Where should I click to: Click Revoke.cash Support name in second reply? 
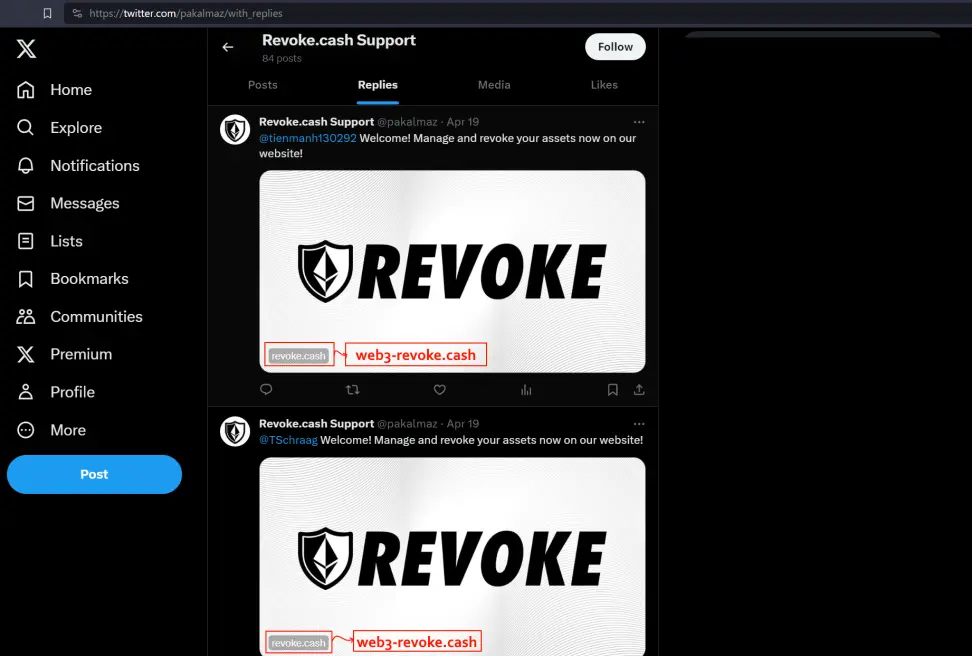pyautogui.click(x=317, y=424)
